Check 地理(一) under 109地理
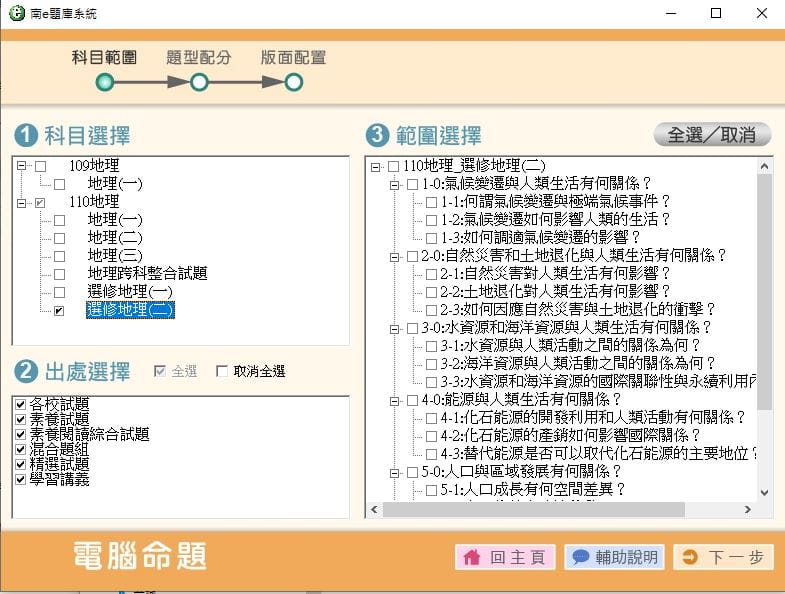 click(x=60, y=184)
